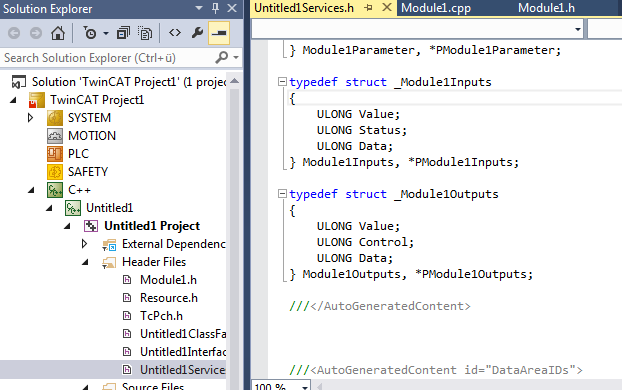
Task: Click the Back navigation arrow in Solution Explorer
Action: tap(14, 33)
